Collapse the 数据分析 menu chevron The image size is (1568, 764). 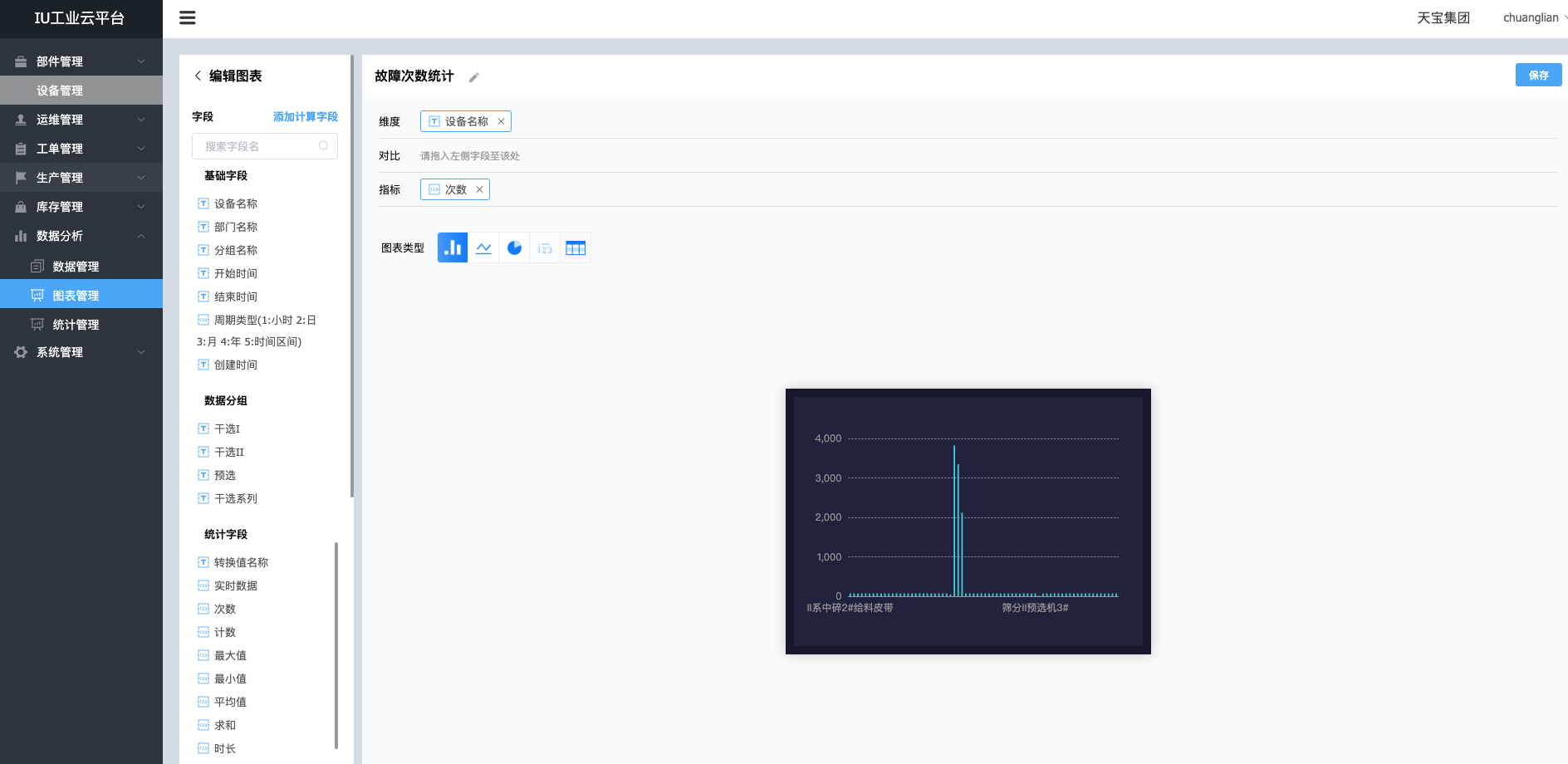(141, 236)
